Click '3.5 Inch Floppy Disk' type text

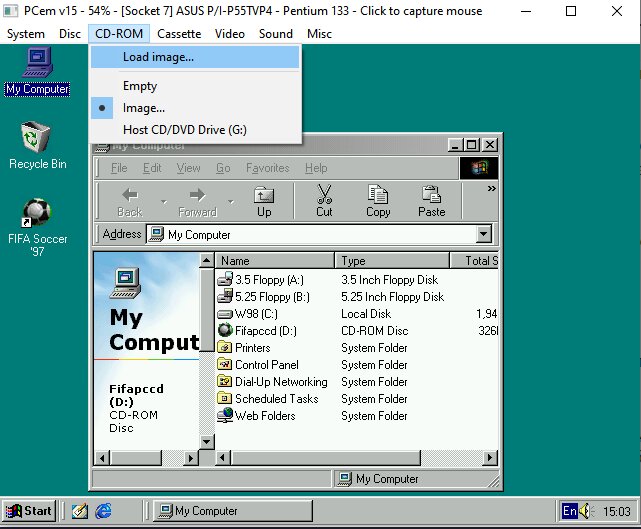click(390, 280)
